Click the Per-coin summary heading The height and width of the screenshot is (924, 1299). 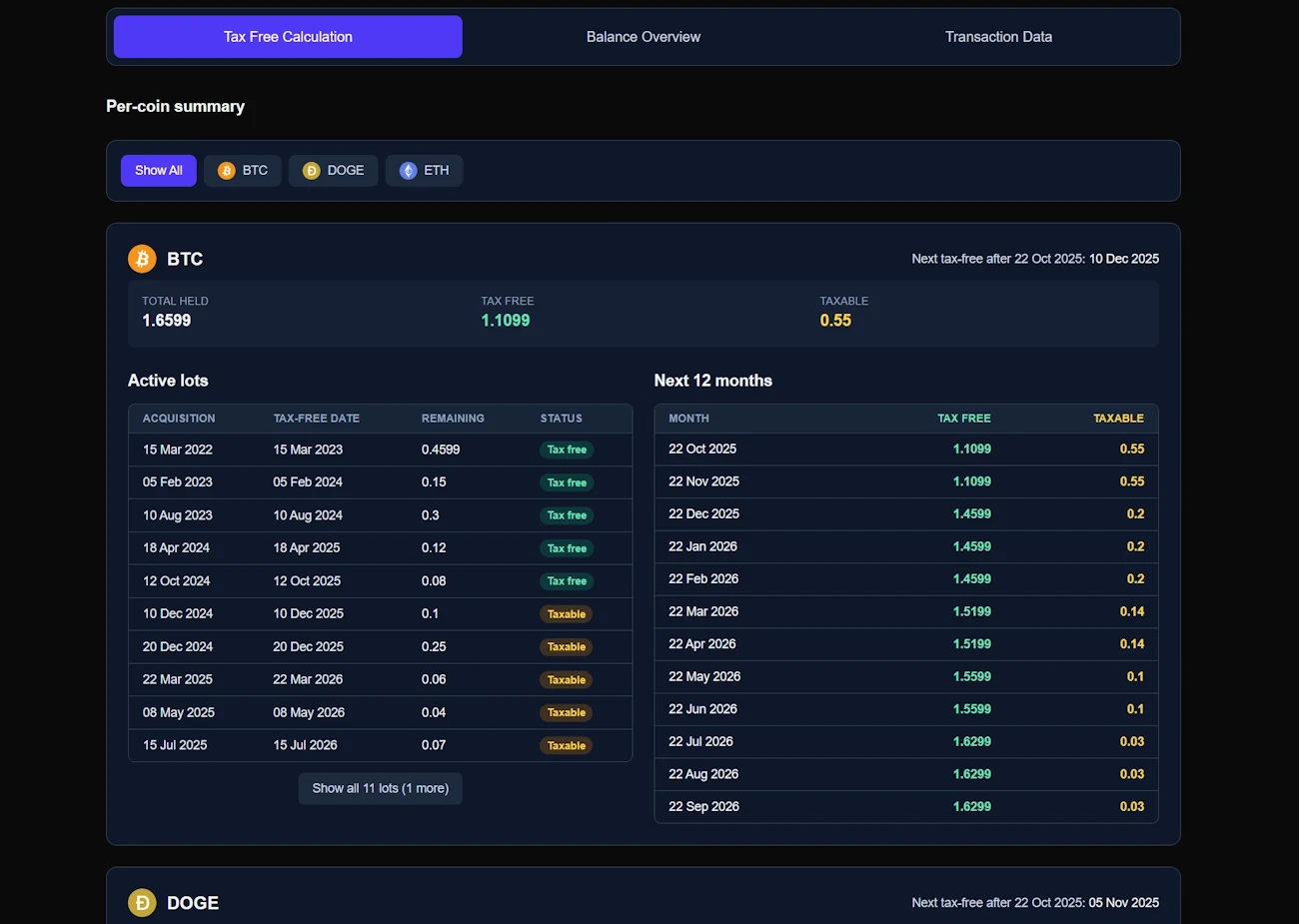point(176,106)
